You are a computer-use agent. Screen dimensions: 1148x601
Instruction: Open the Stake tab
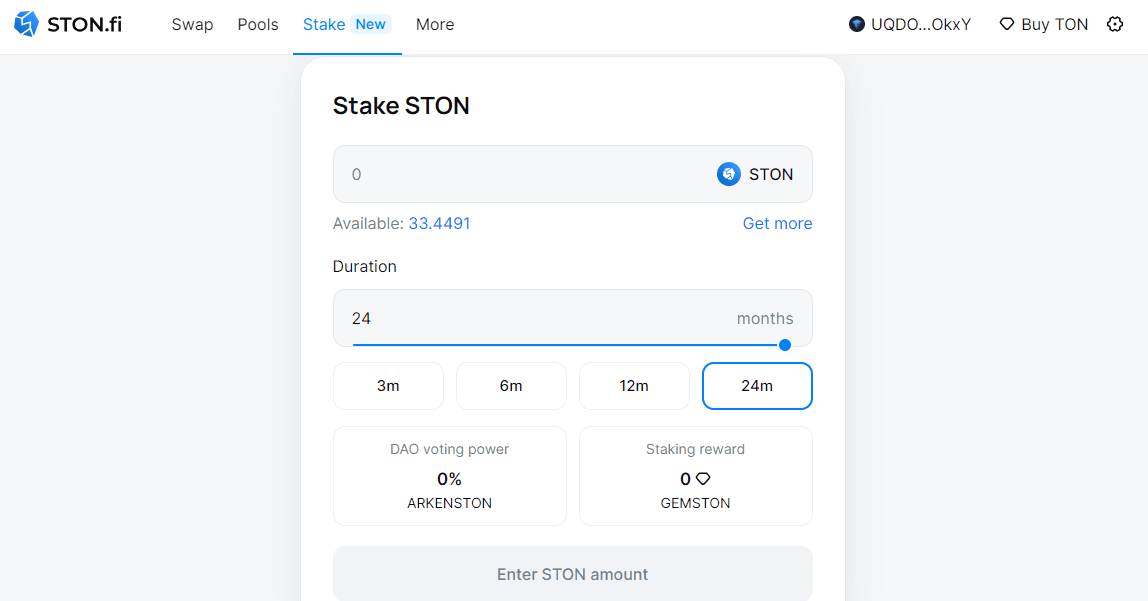pos(325,24)
